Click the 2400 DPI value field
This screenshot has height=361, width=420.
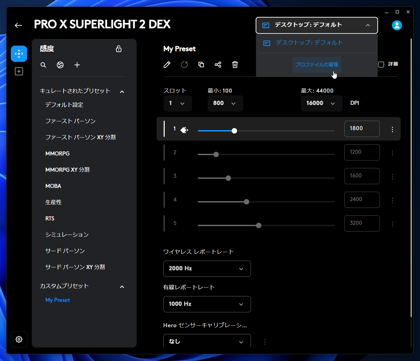[362, 200]
